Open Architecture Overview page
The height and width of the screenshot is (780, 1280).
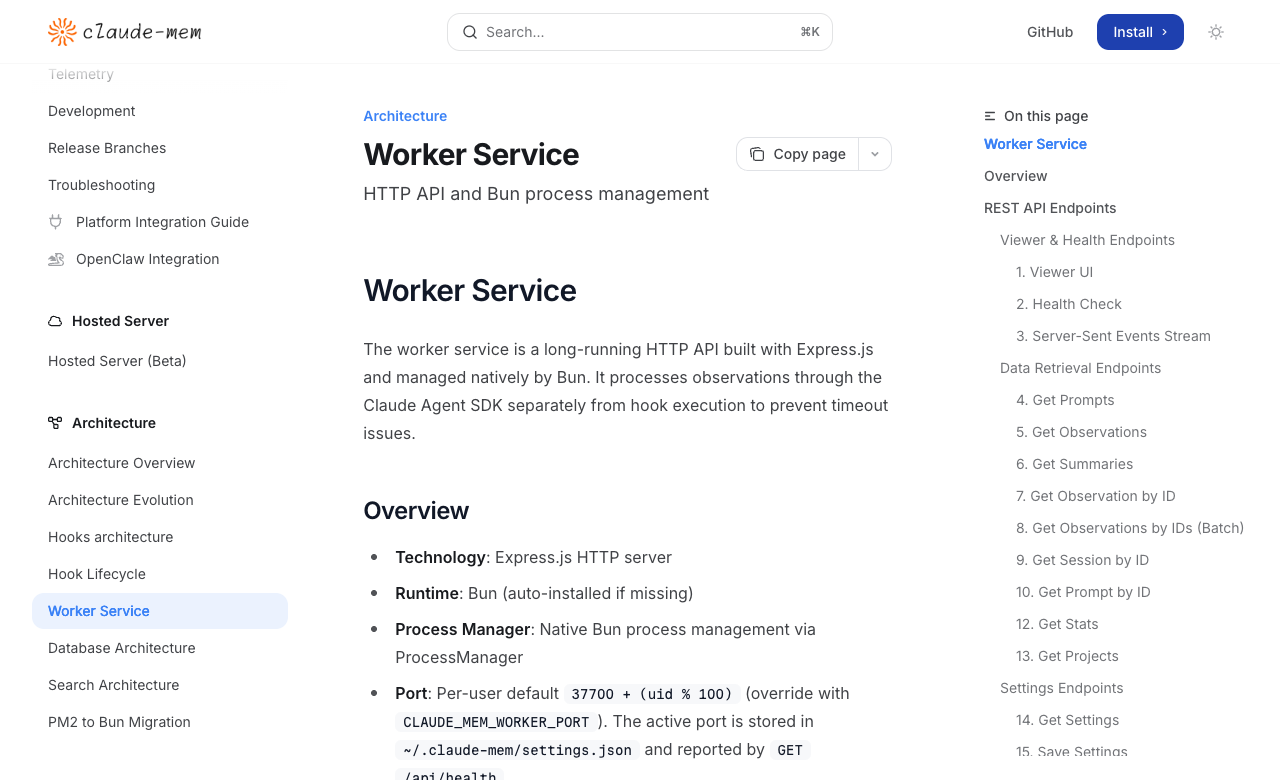coord(122,463)
